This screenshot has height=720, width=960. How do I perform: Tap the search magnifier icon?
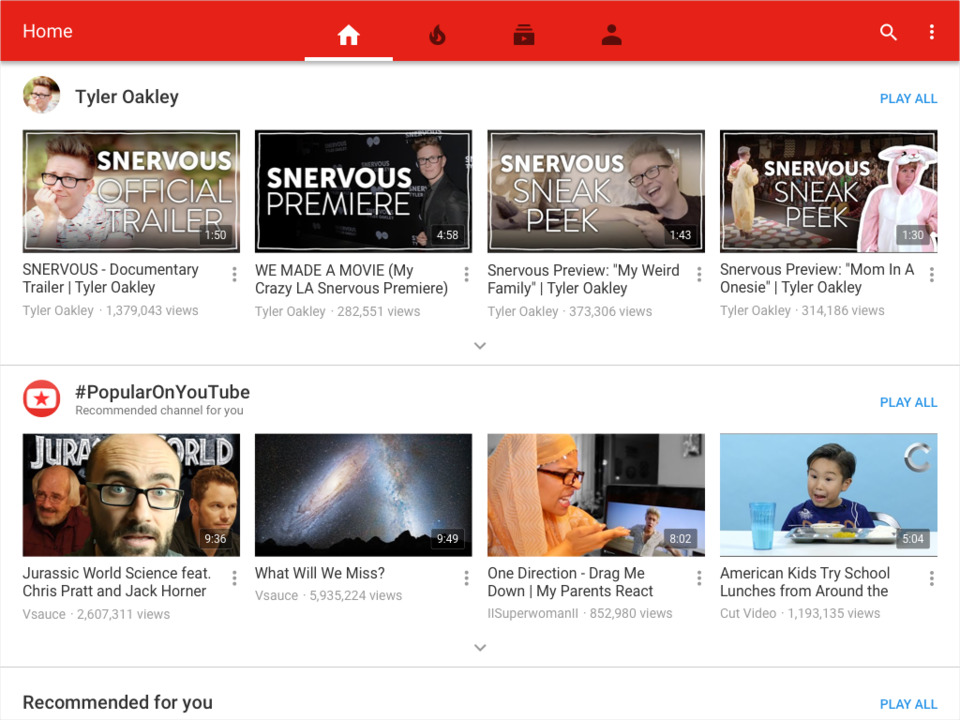pos(888,32)
